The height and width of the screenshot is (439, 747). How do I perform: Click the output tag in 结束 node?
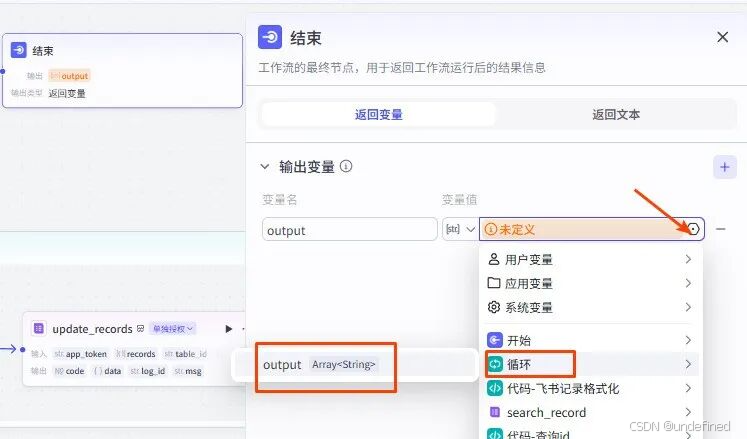tap(70, 76)
